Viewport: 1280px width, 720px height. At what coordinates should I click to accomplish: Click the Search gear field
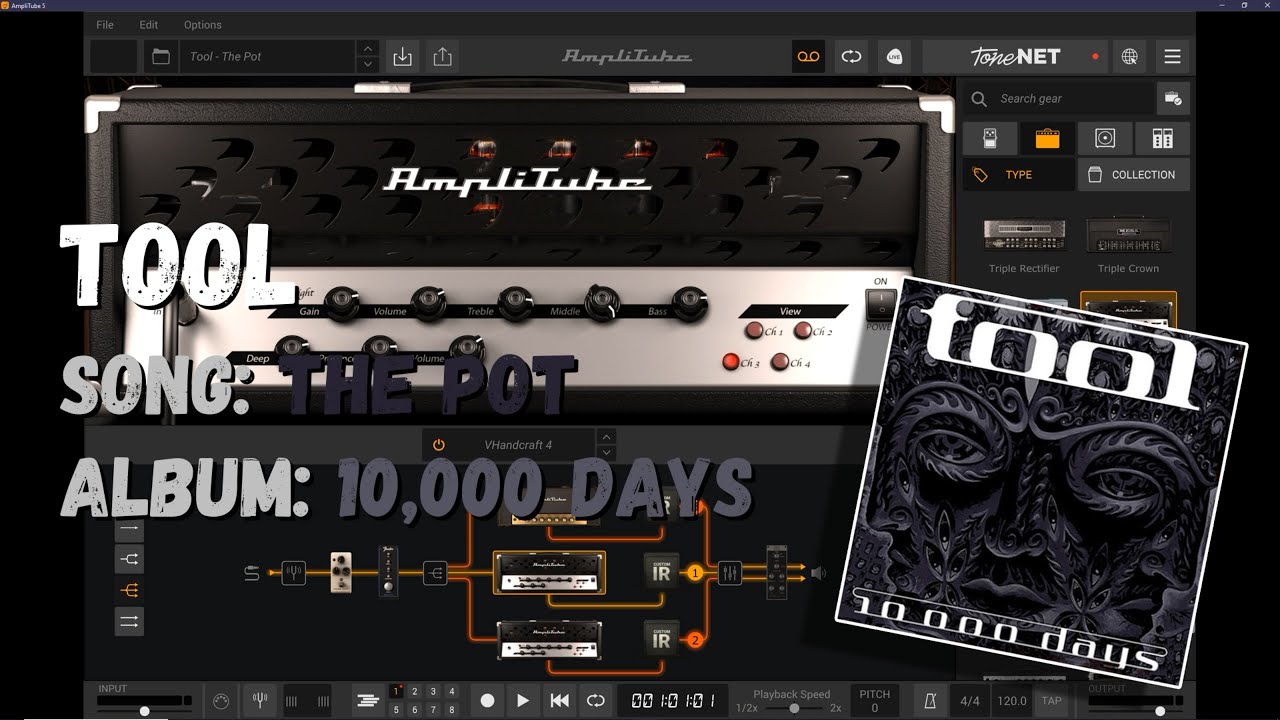coord(1058,99)
